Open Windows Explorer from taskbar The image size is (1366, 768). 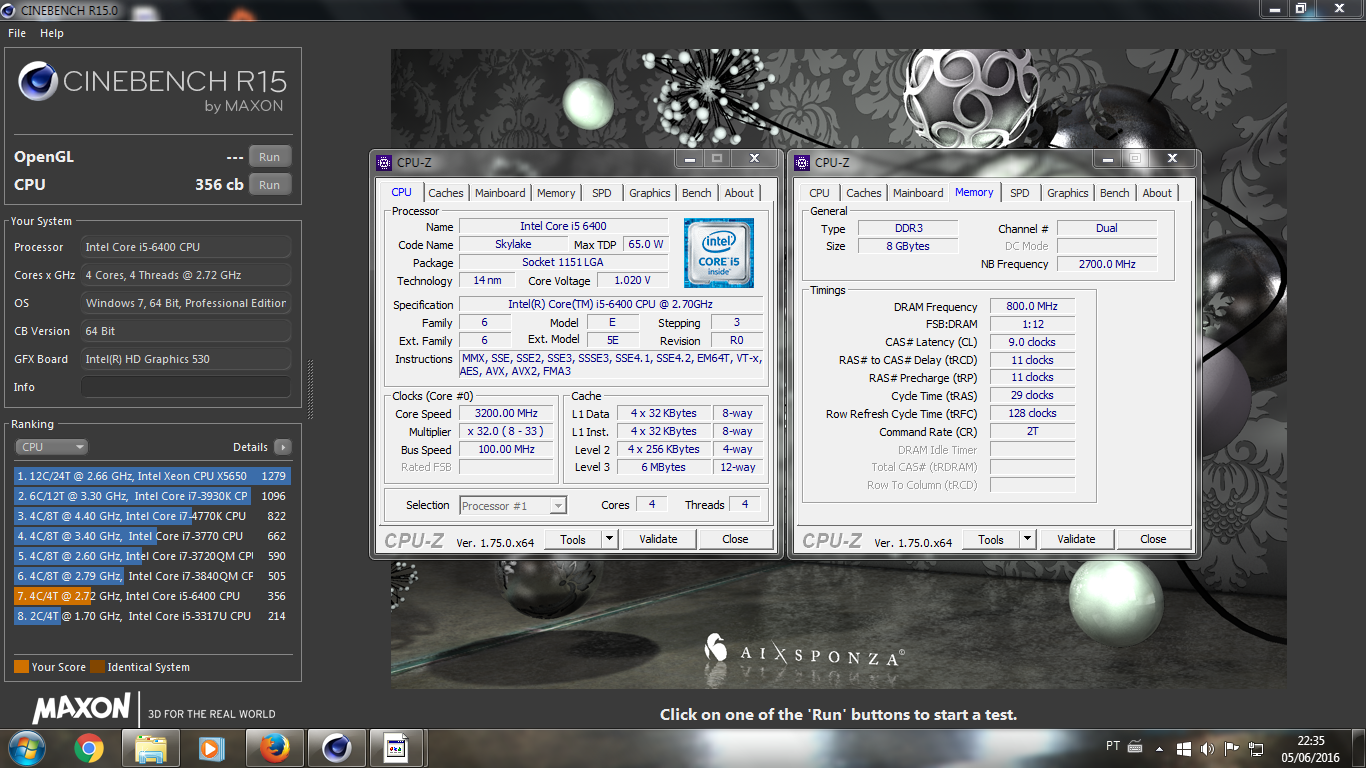tap(150, 748)
